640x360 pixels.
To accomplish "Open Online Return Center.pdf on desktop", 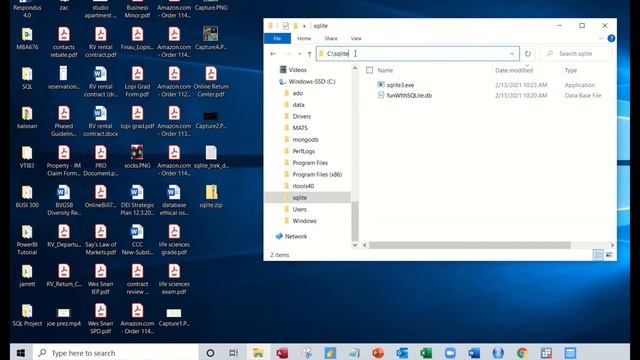I will 211,82.
